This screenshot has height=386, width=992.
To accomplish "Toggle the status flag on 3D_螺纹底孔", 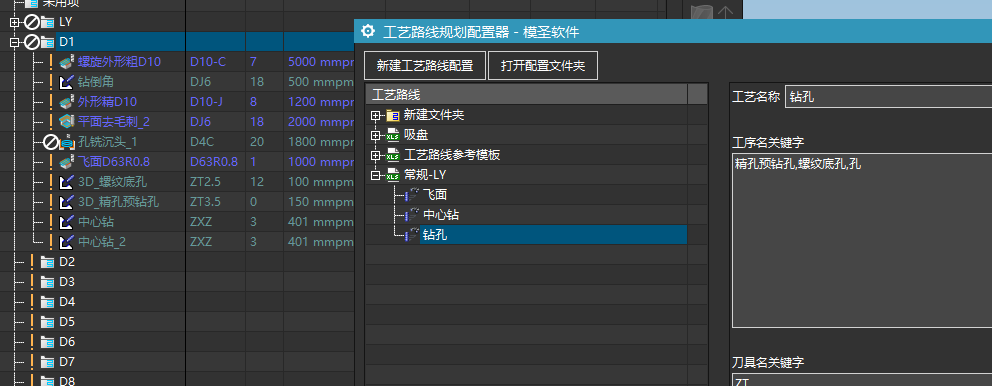I will pyautogui.click(x=51, y=182).
